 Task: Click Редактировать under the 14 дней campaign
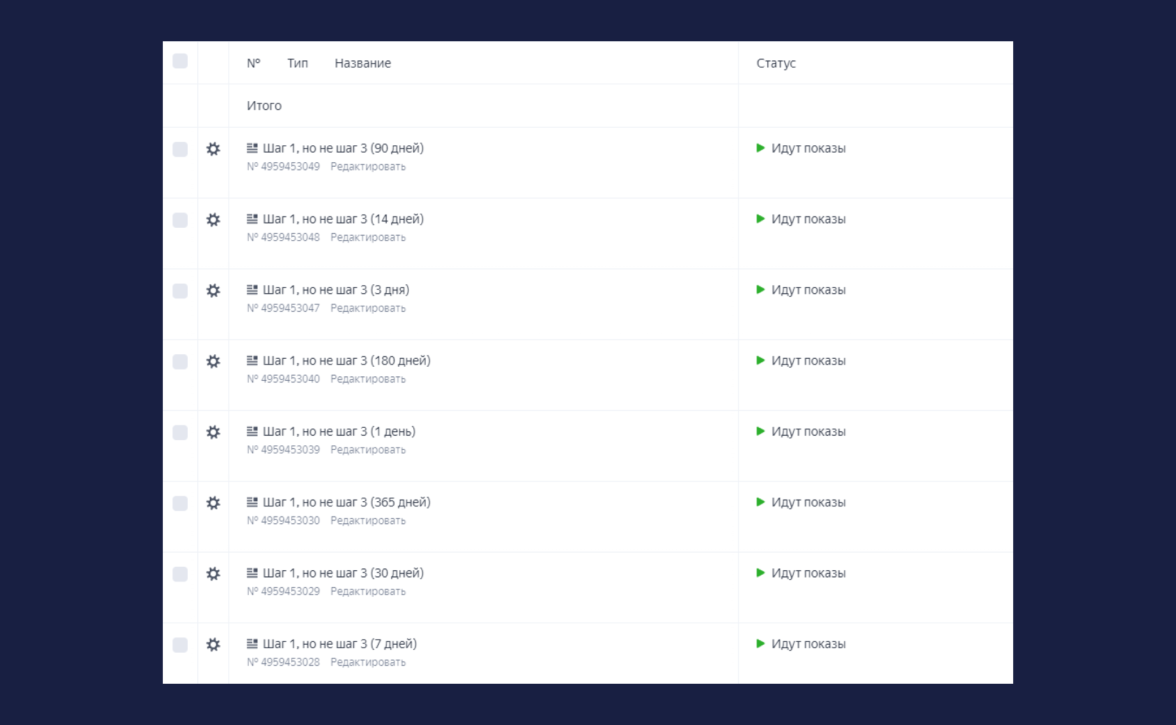pos(368,238)
